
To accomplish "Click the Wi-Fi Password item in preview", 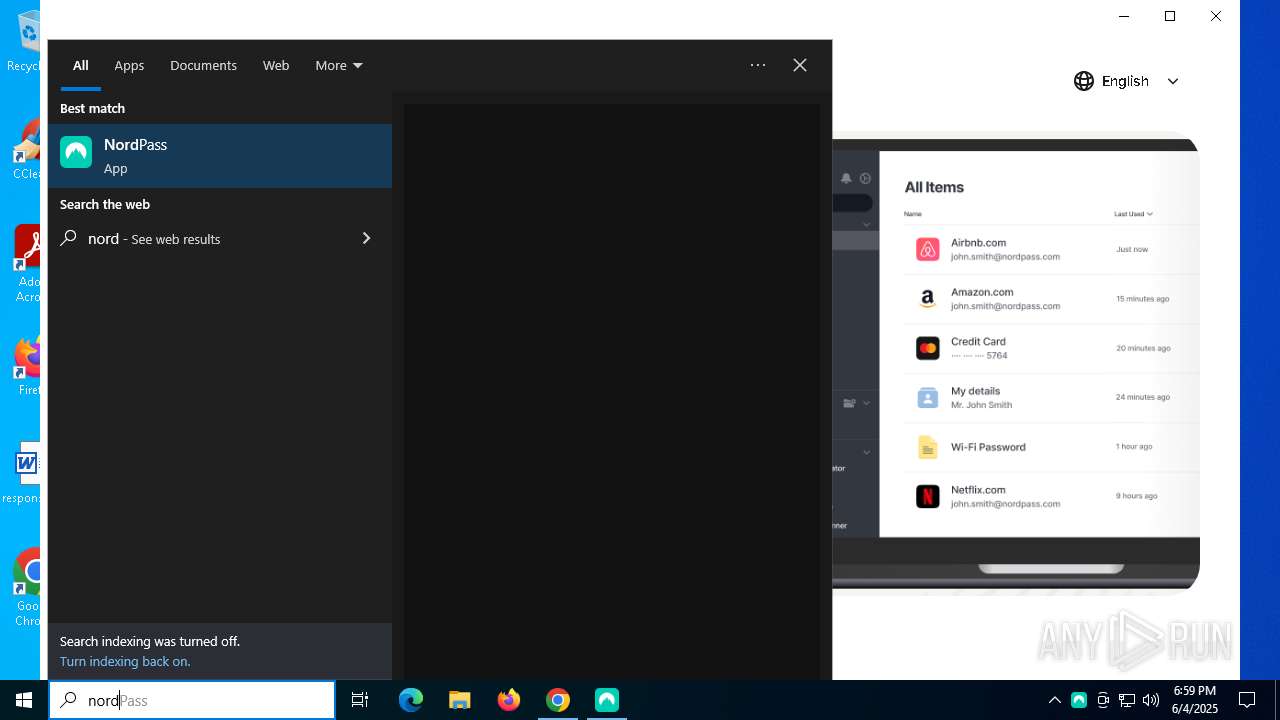I will click(1050, 447).
